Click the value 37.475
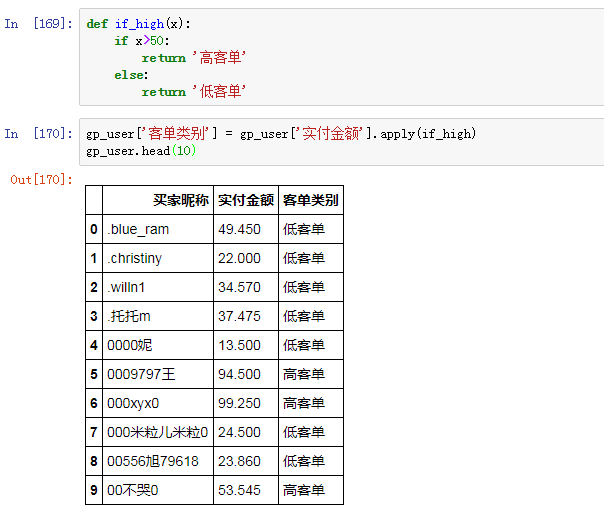604x516 pixels. point(239,316)
